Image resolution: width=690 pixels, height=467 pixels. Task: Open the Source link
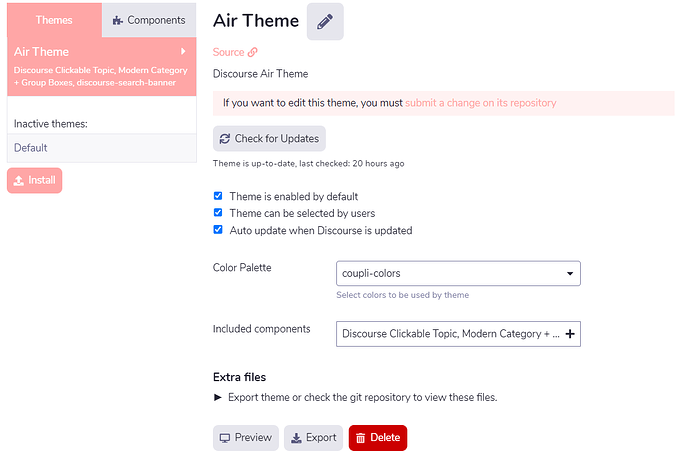pos(229,52)
